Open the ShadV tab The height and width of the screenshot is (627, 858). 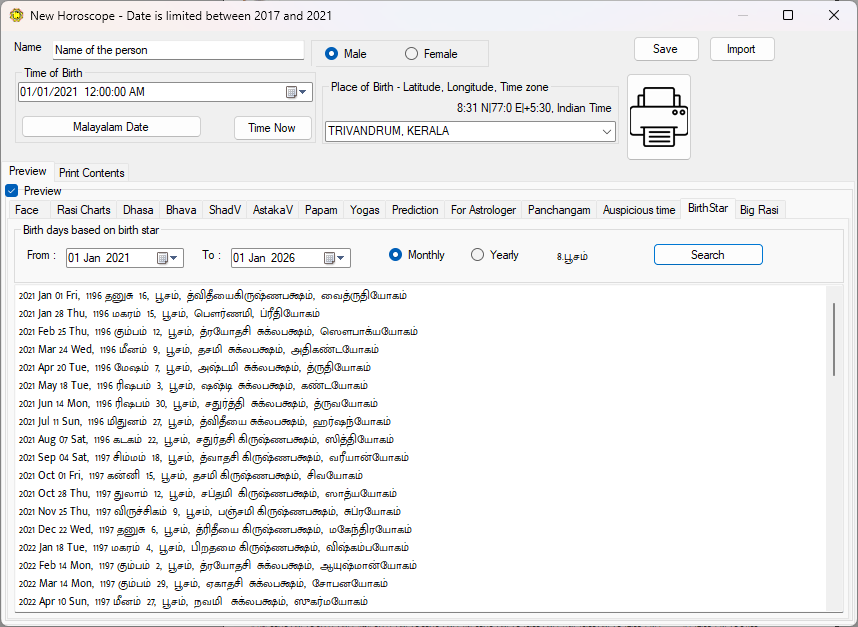tap(225, 210)
